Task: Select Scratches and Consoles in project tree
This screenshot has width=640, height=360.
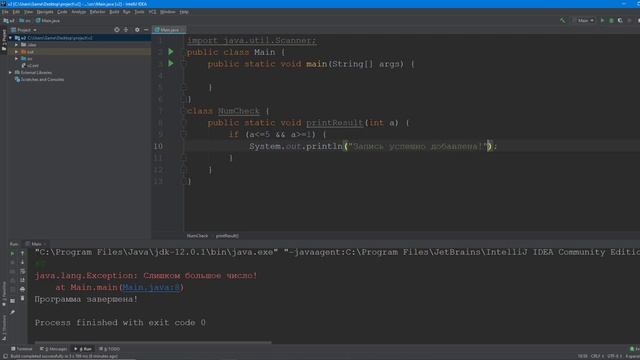Action: 39,80
